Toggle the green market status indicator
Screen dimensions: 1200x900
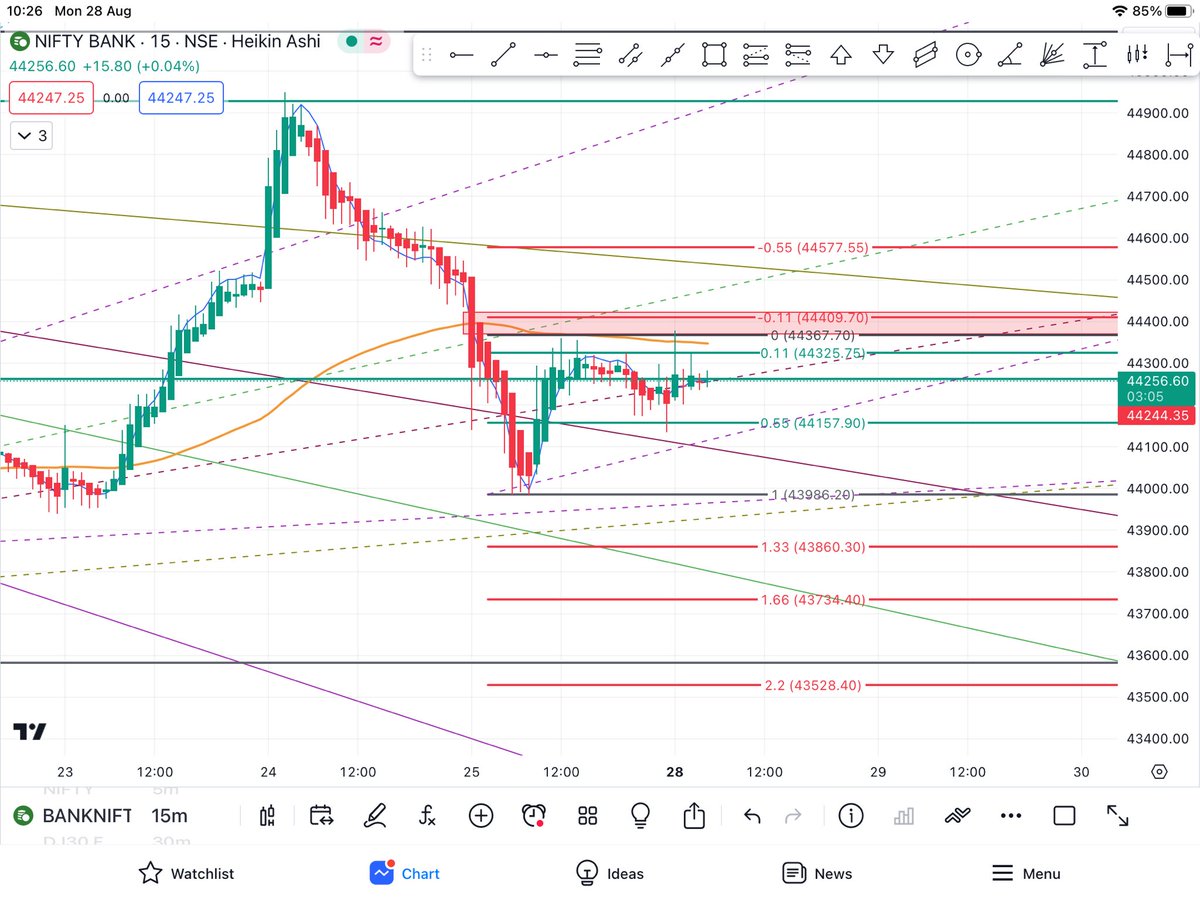tap(352, 41)
